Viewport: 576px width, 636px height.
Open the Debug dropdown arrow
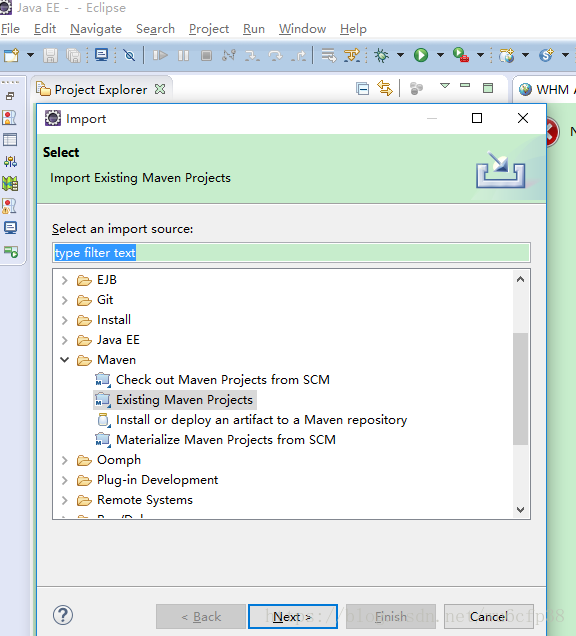click(x=400, y=55)
